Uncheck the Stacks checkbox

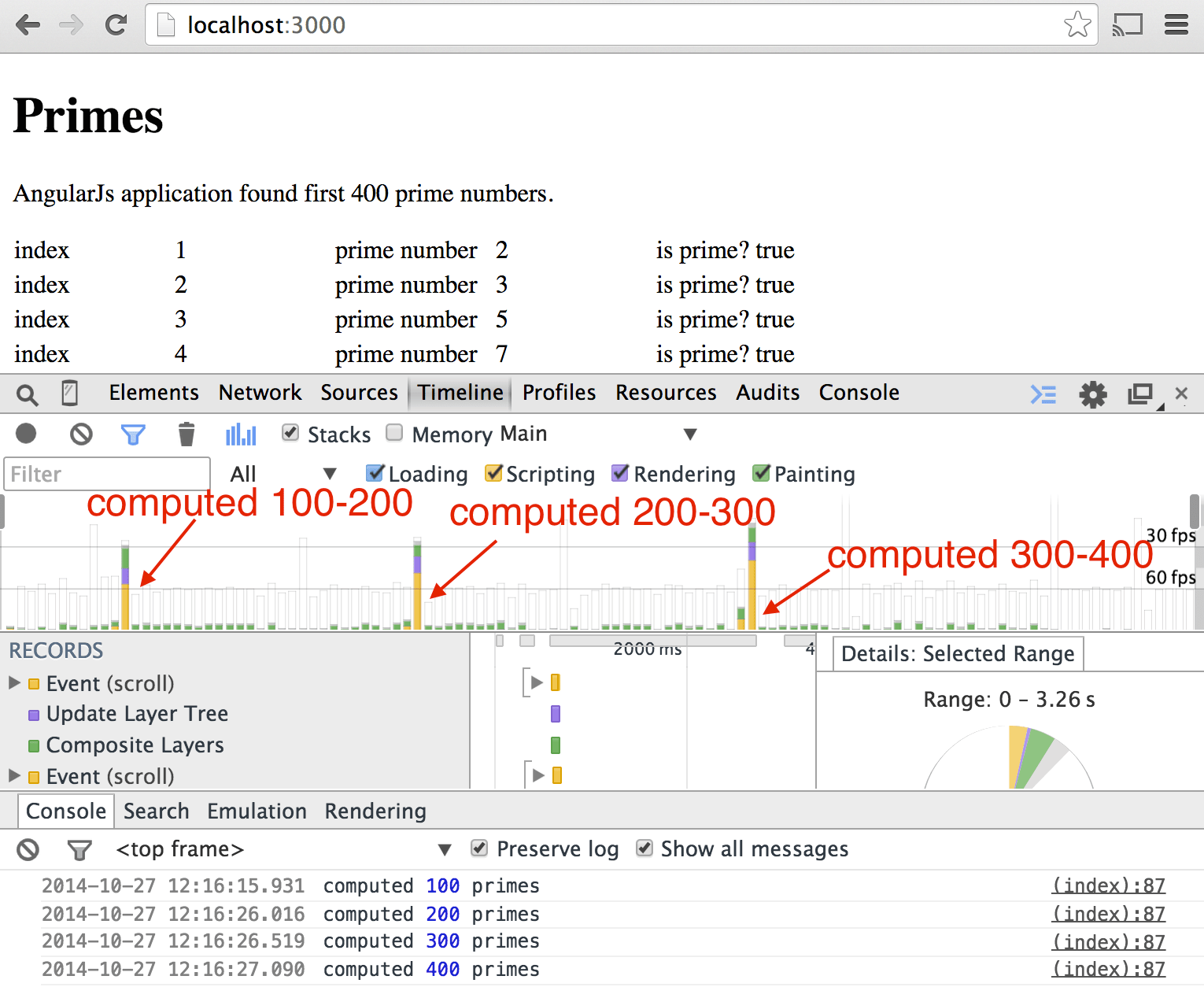[x=290, y=432]
